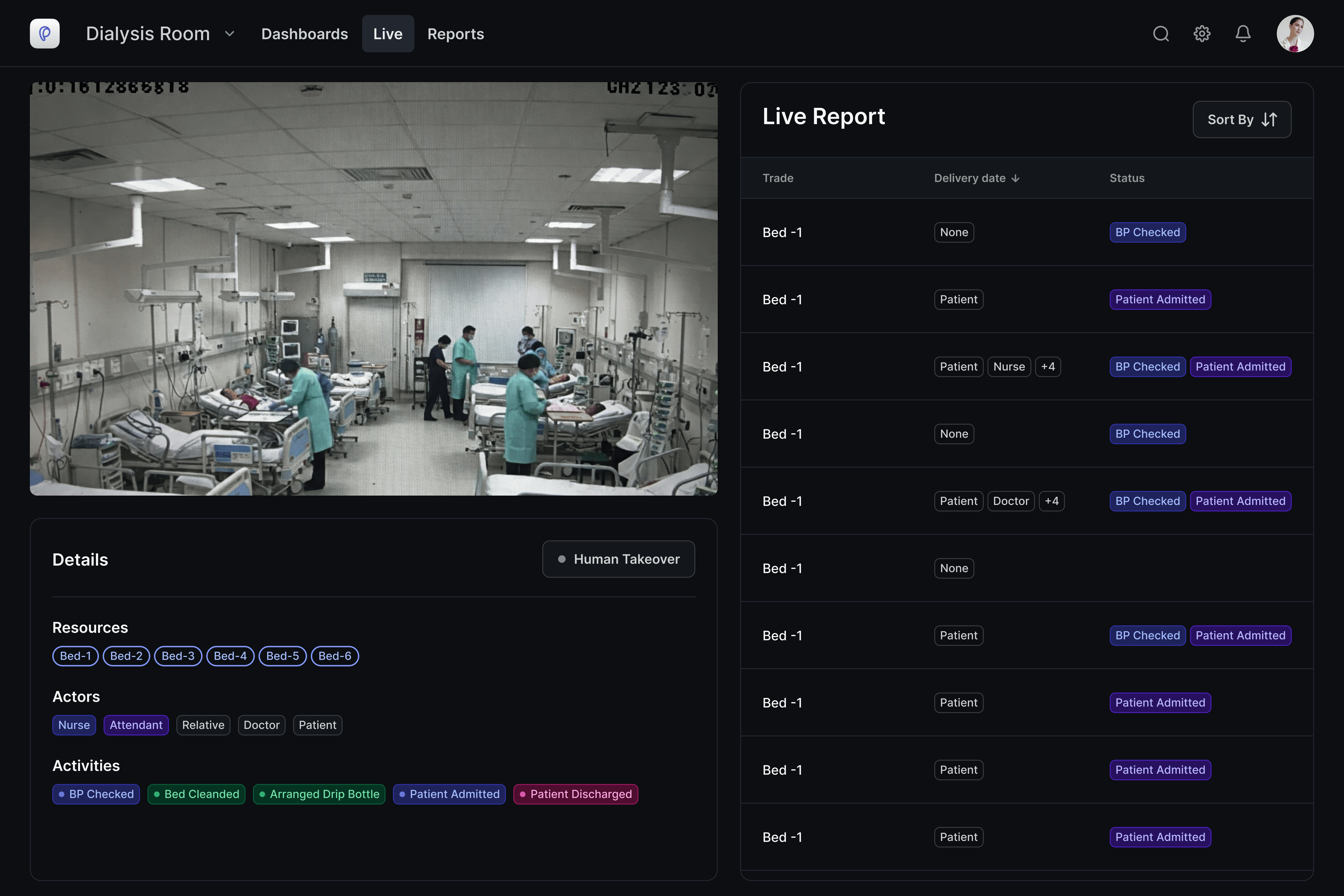Click Arranged Drip Bottle activity tag
This screenshot has width=1344, height=896.
319,794
